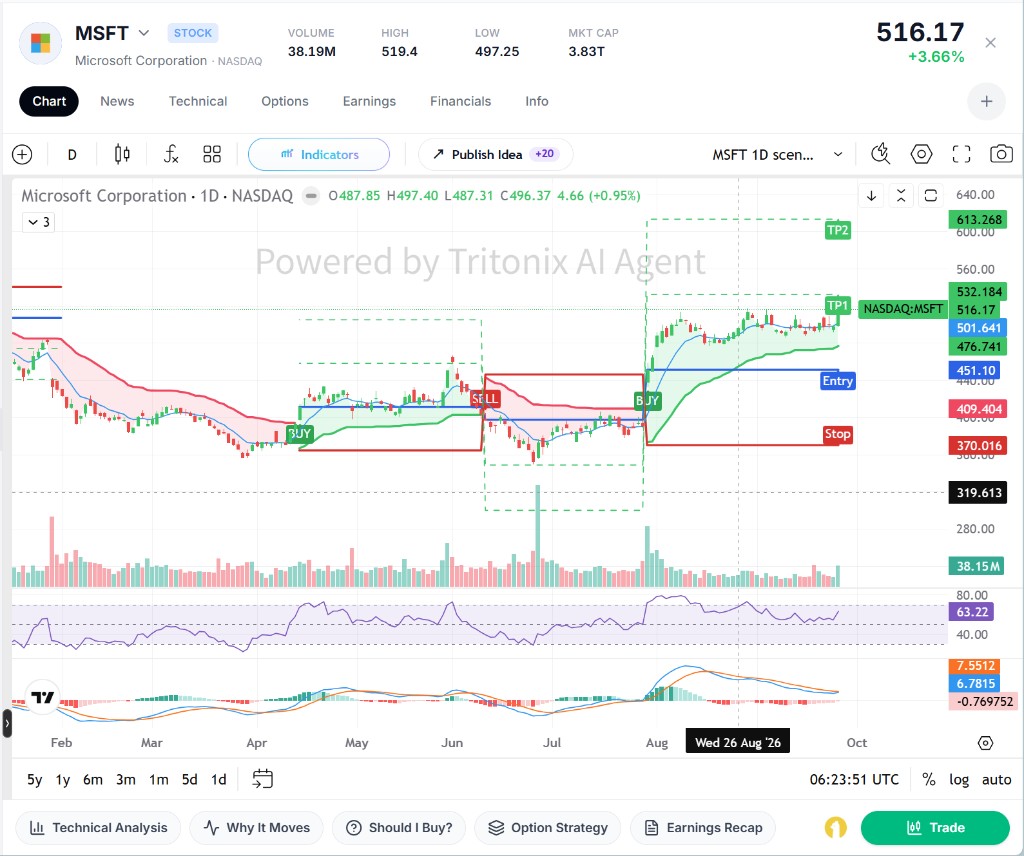Screen dimensions: 1024x856
Task: Choose the candlestick chart style icon
Action: tap(122, 155)
